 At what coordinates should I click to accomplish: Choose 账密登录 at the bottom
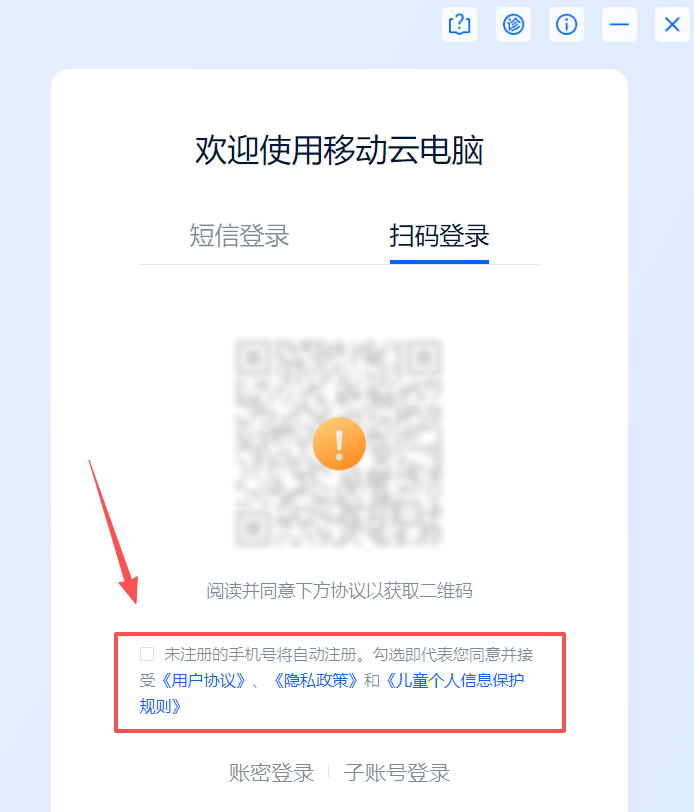tap(271, 773)
